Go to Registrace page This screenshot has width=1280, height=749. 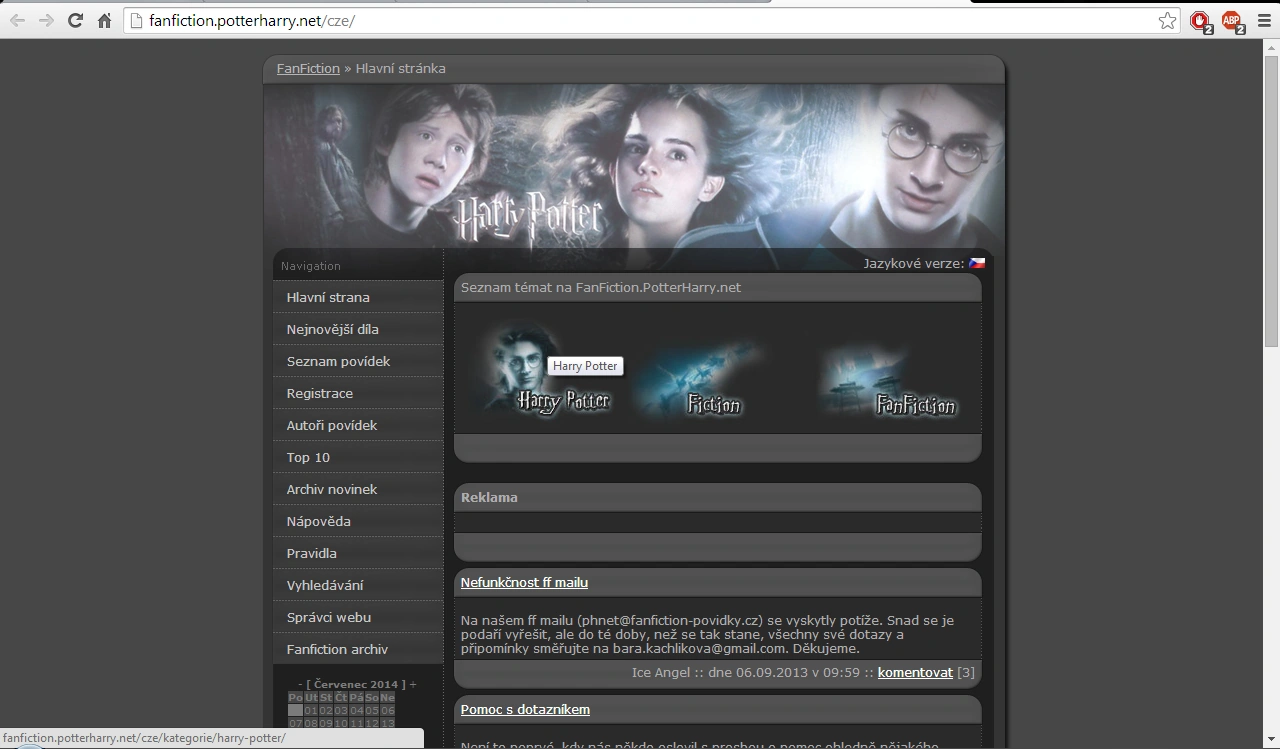point(358,393)
